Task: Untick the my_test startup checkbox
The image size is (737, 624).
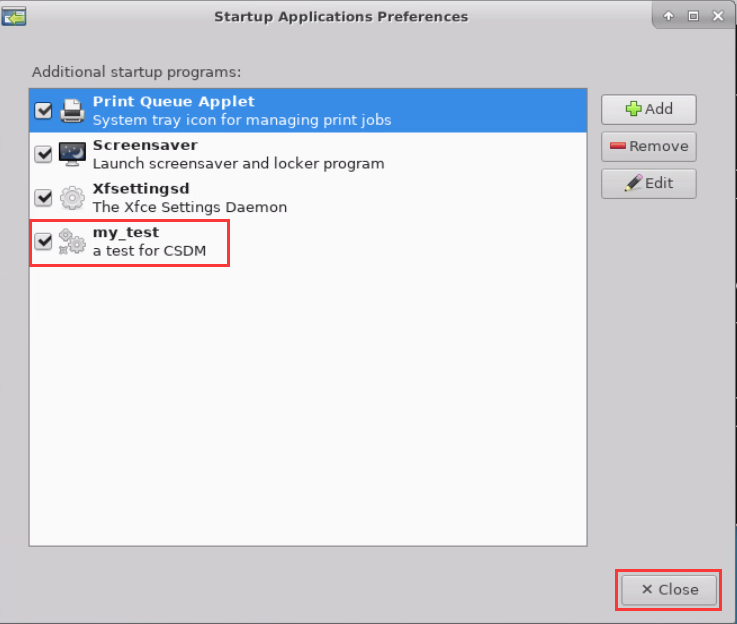Action: [43, 242]
